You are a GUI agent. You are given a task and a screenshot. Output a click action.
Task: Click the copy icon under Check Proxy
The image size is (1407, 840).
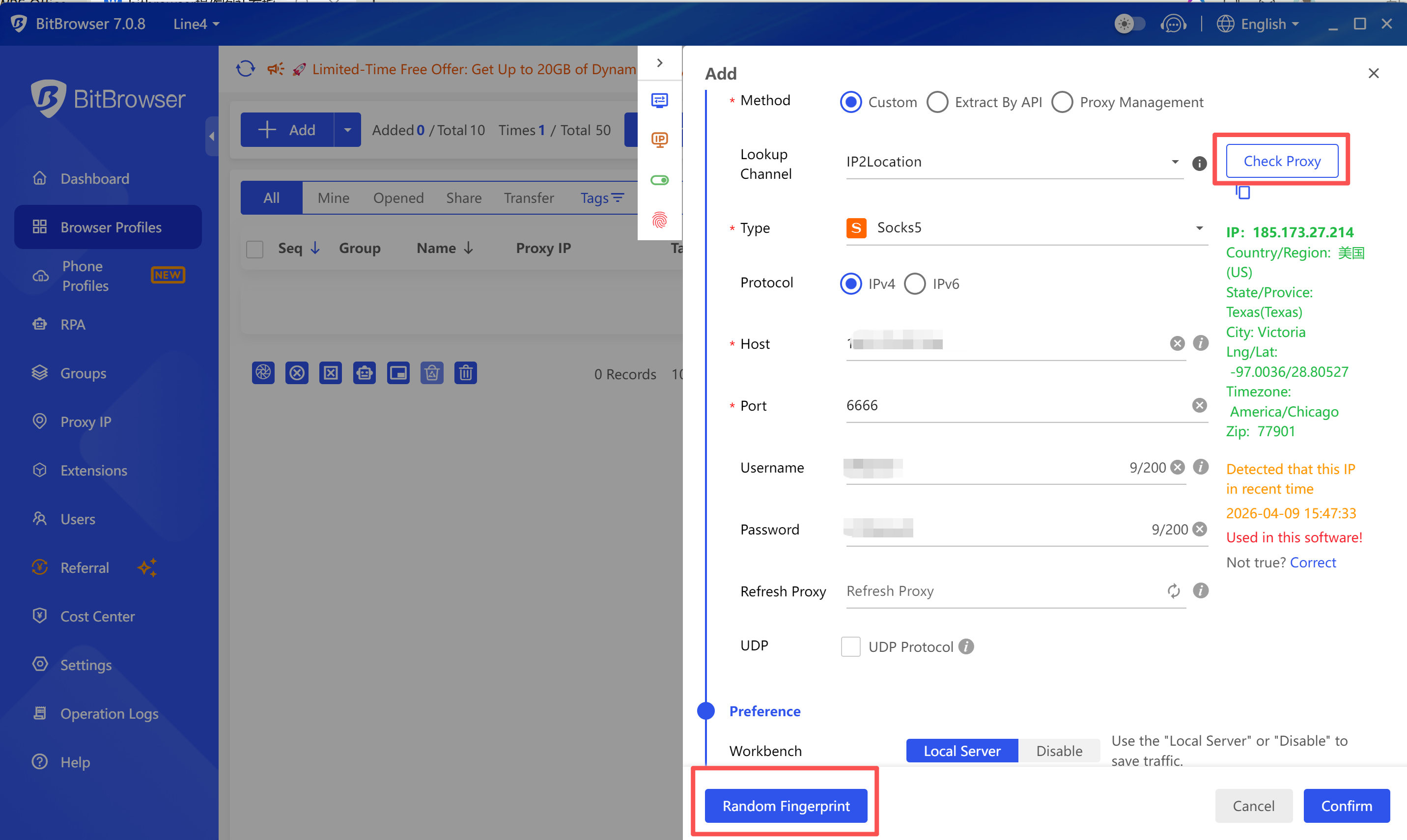(1242, 193)
